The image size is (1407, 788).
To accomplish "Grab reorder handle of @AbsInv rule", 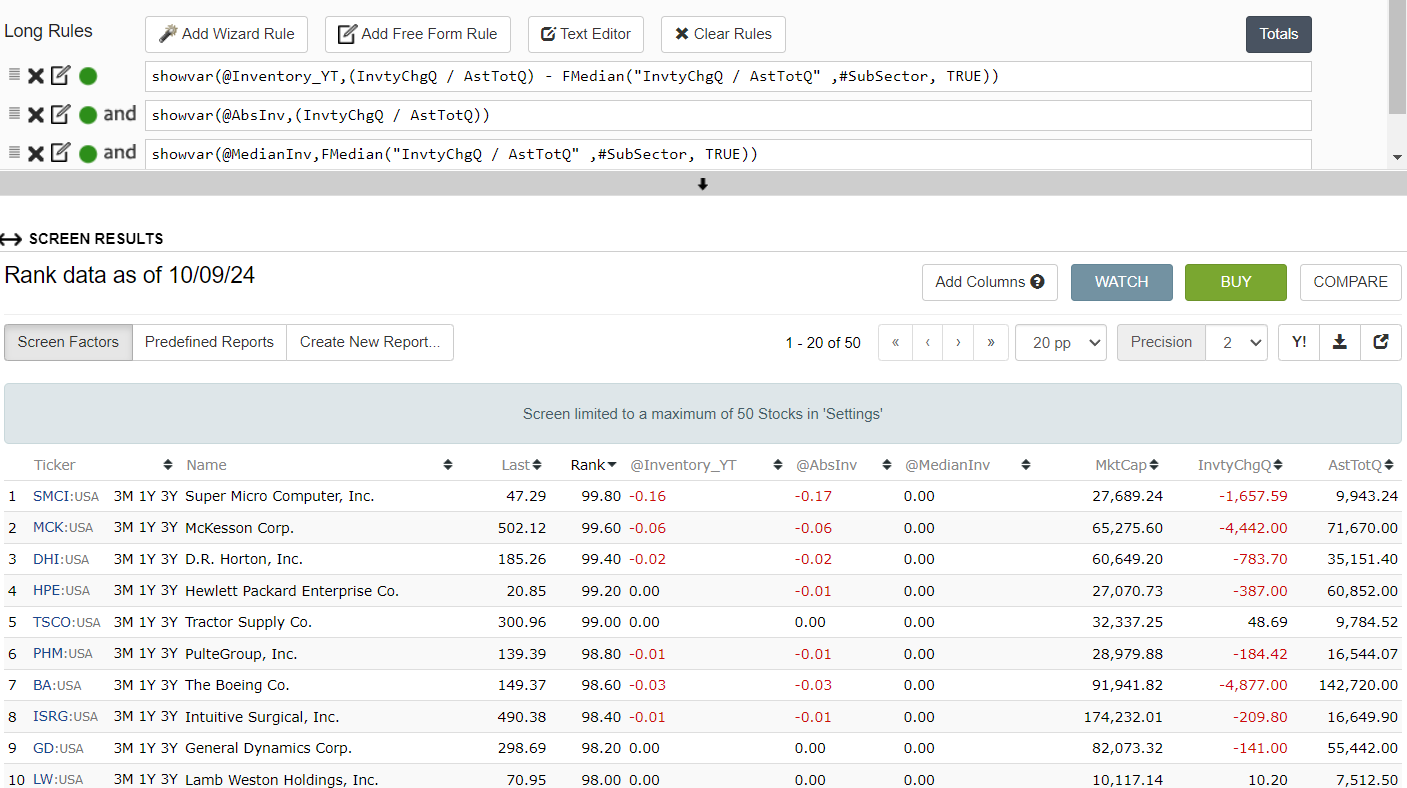I will pyautogui.click(x=14, y=113).
